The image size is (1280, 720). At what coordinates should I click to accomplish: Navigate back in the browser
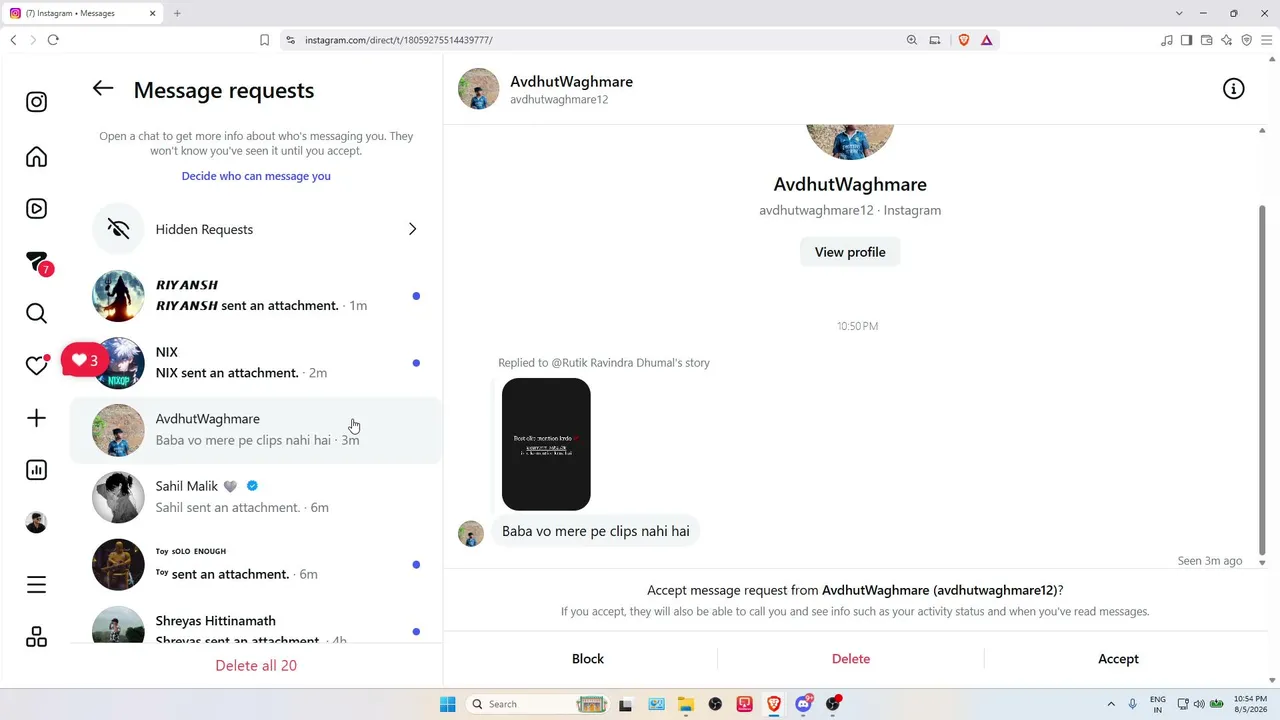13,40
